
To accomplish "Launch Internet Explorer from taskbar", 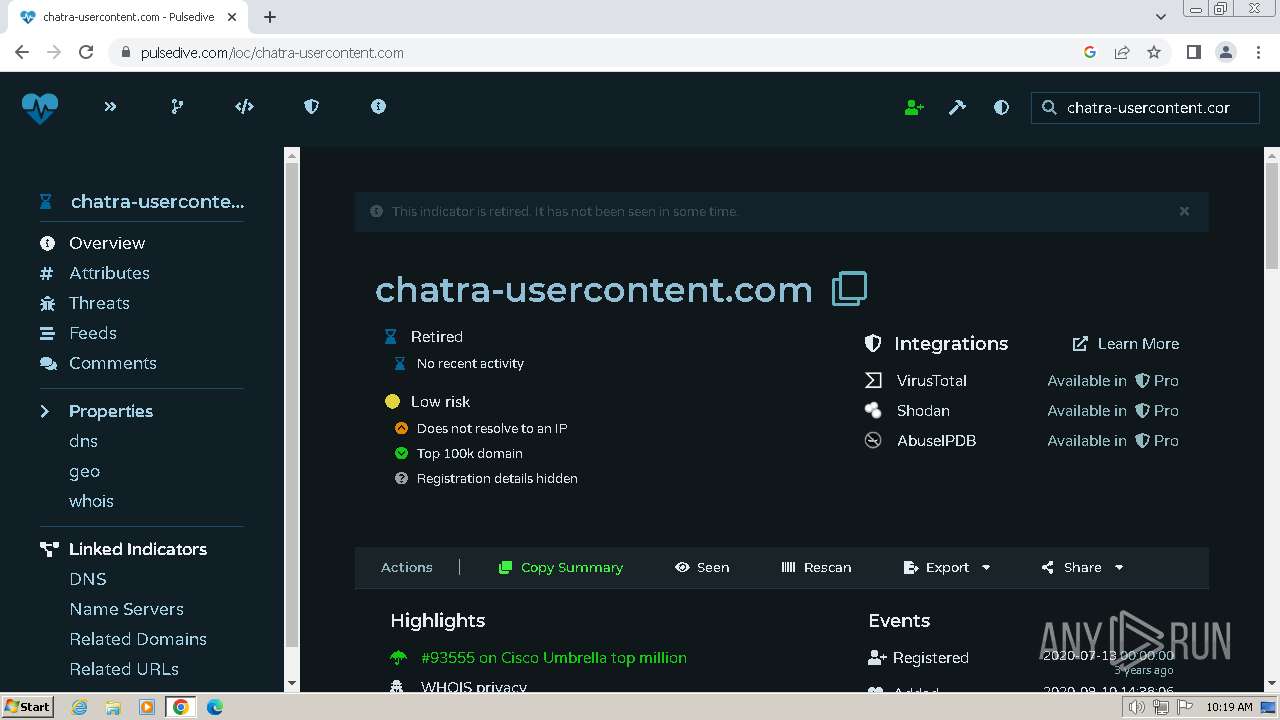I will tap(79, 707).
